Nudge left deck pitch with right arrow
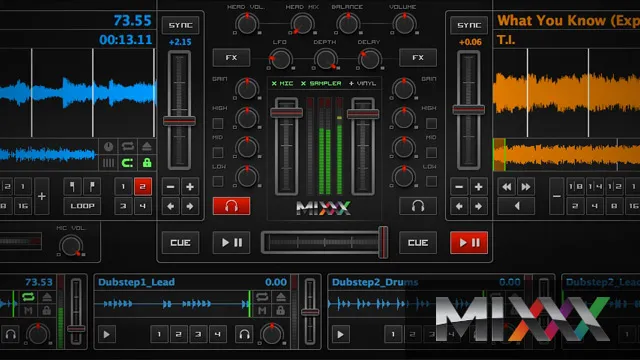 (190, 206)
